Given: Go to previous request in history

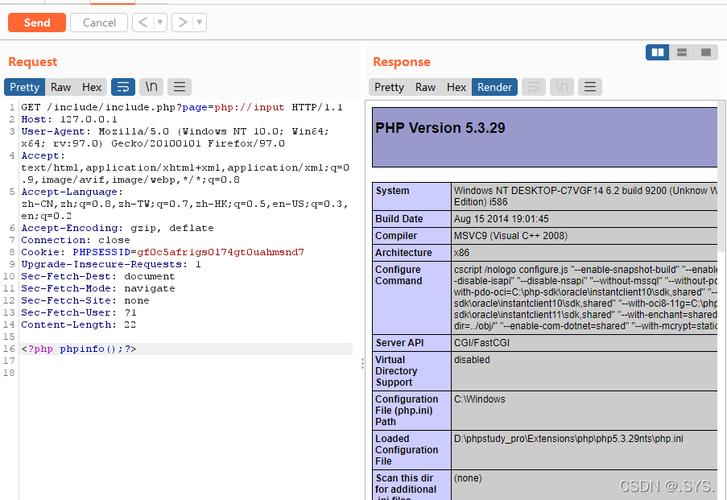Looking at the screenshot, I should (x=143, y=22).
